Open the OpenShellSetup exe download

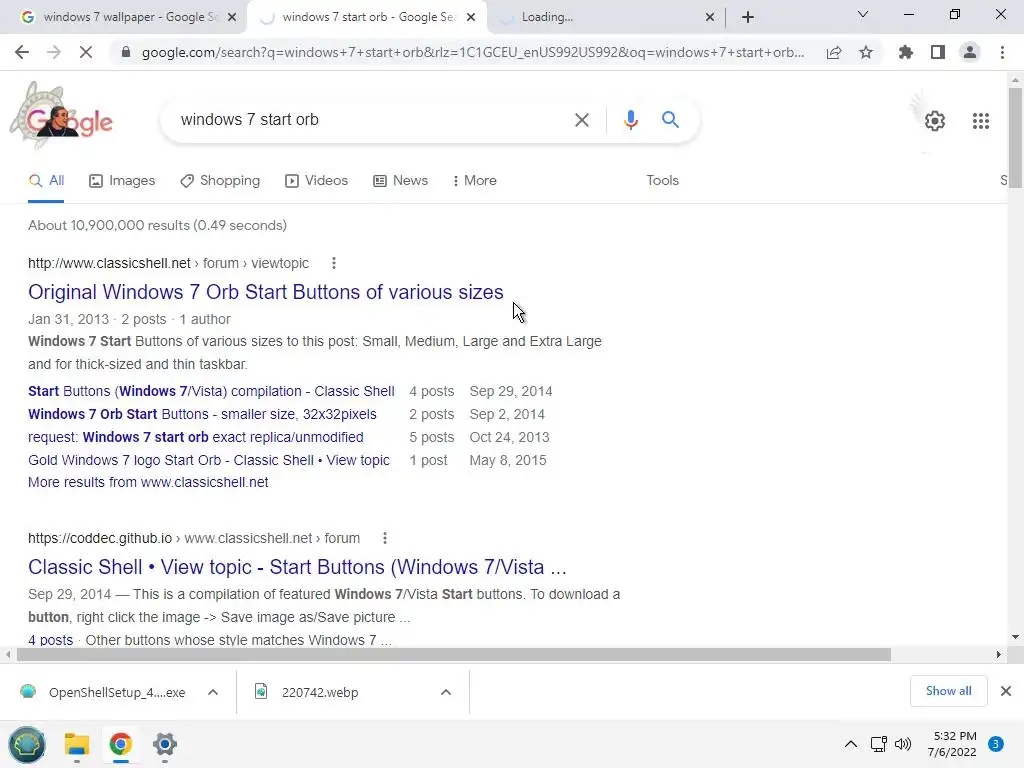point(104,692)
